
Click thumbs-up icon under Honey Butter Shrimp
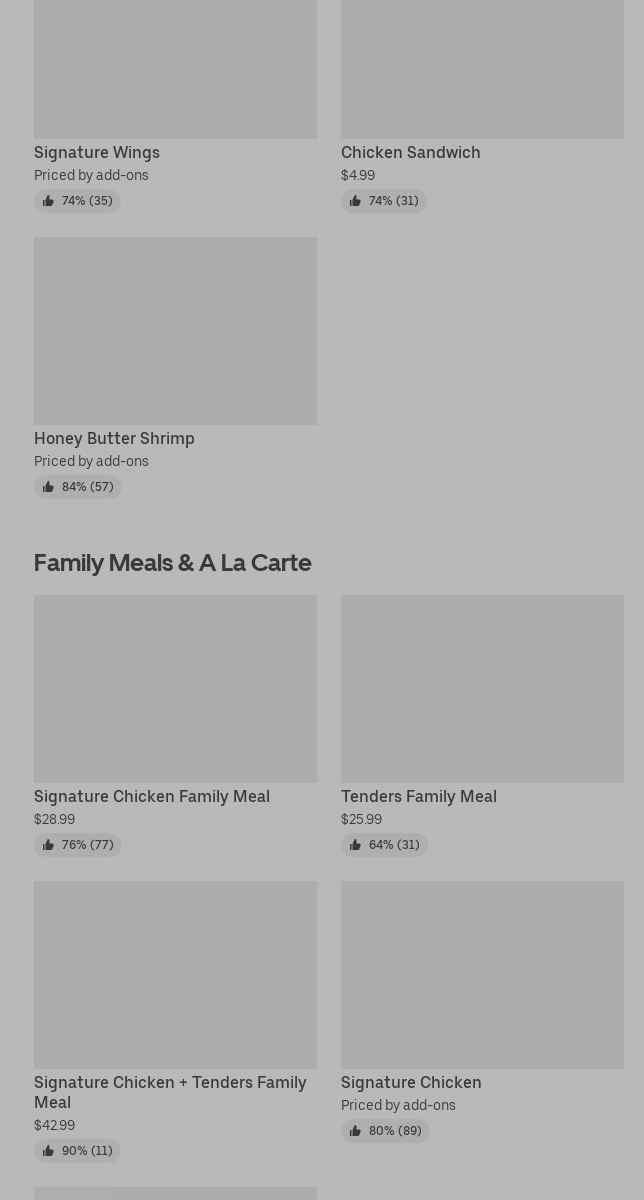[x=48, y=487]
